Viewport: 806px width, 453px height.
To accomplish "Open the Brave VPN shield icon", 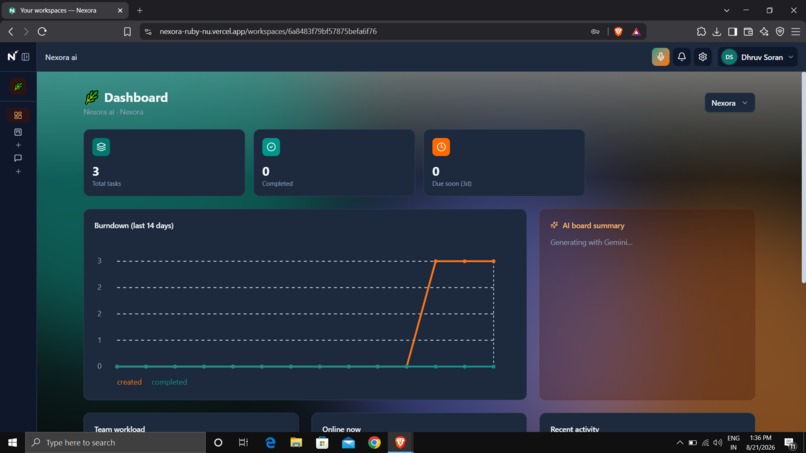I will [780, 31].
